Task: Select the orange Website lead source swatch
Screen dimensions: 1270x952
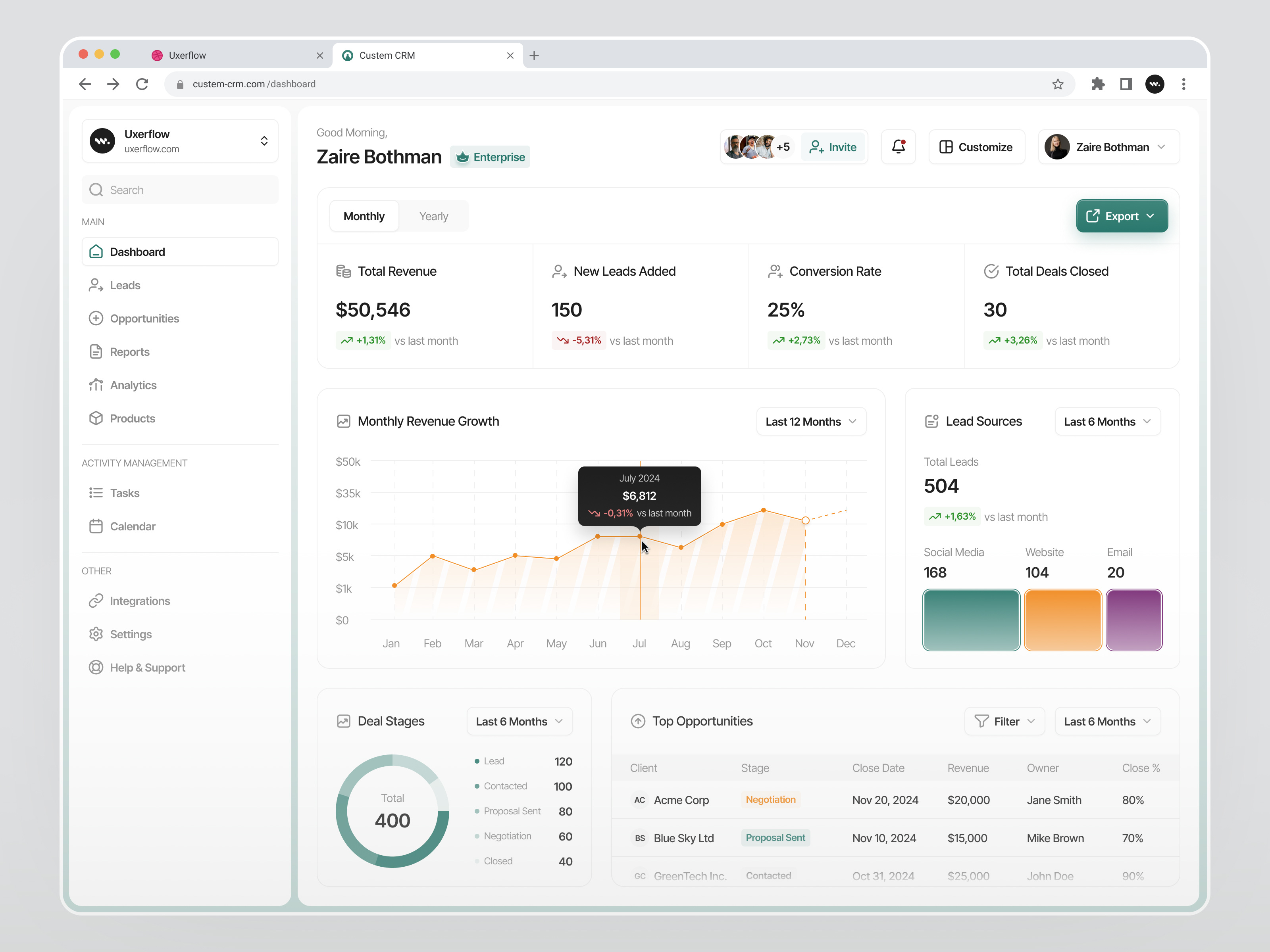Action: (1062, 620)
